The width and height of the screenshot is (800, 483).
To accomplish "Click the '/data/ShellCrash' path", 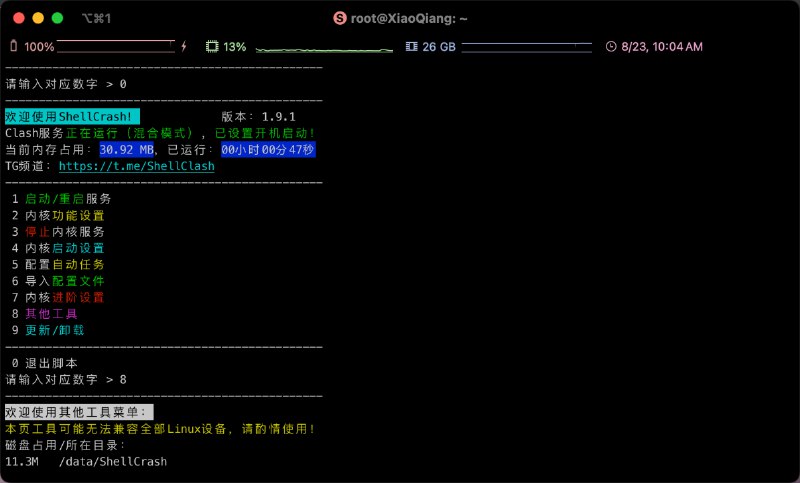I will (113, 462).
